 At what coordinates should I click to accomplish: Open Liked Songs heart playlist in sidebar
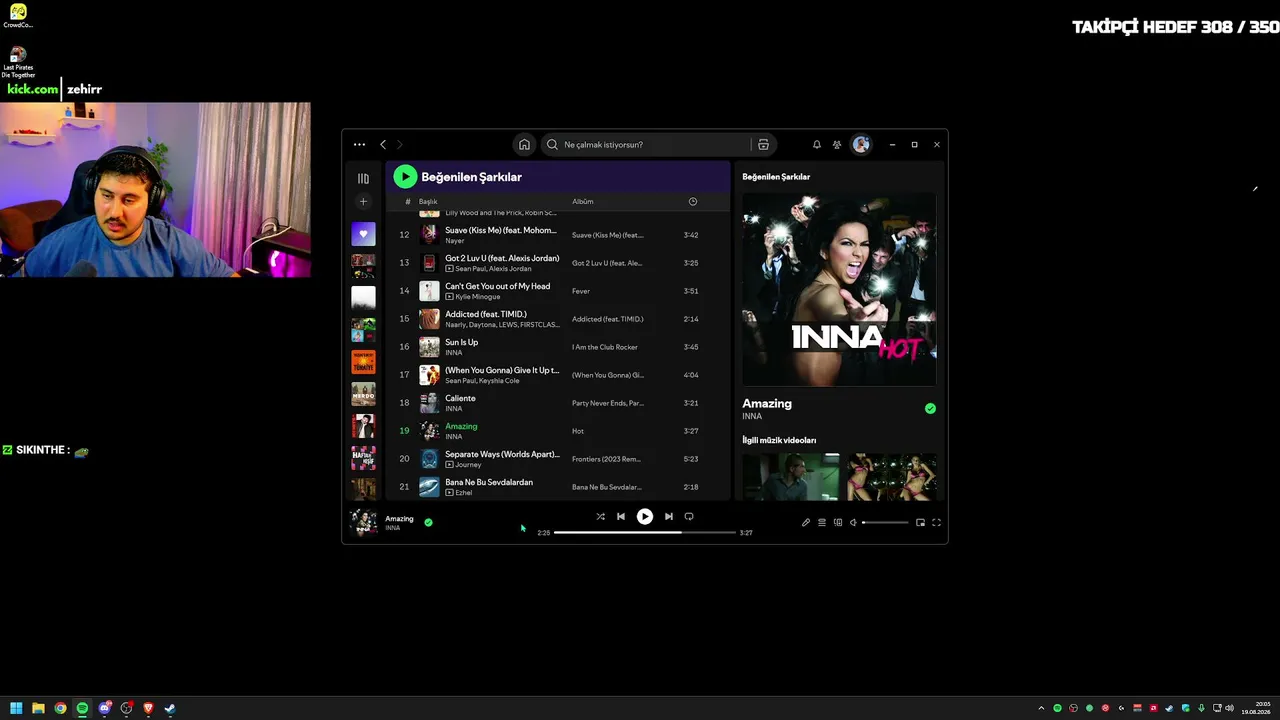[x=363, y=234]
